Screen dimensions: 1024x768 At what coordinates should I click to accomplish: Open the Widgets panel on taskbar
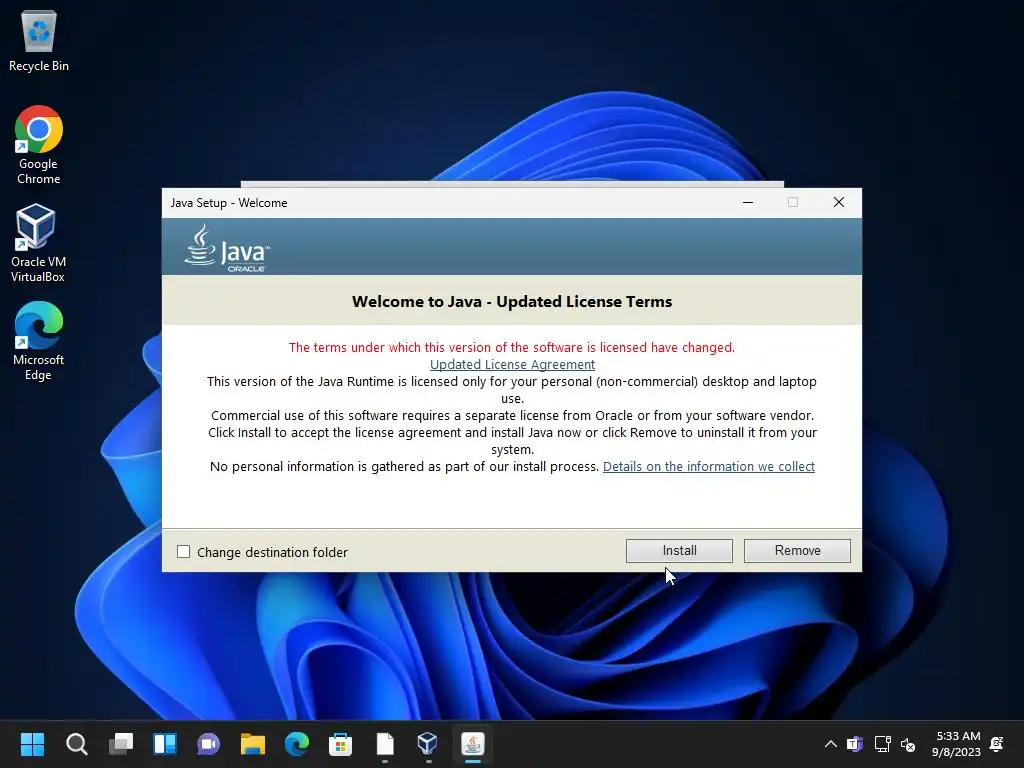coord(165,744)
